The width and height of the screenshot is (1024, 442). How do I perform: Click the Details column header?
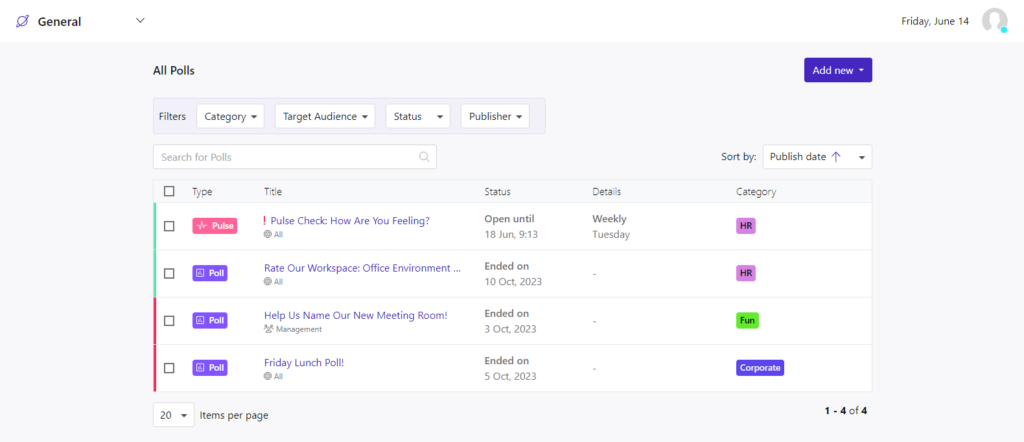(607, 191)
